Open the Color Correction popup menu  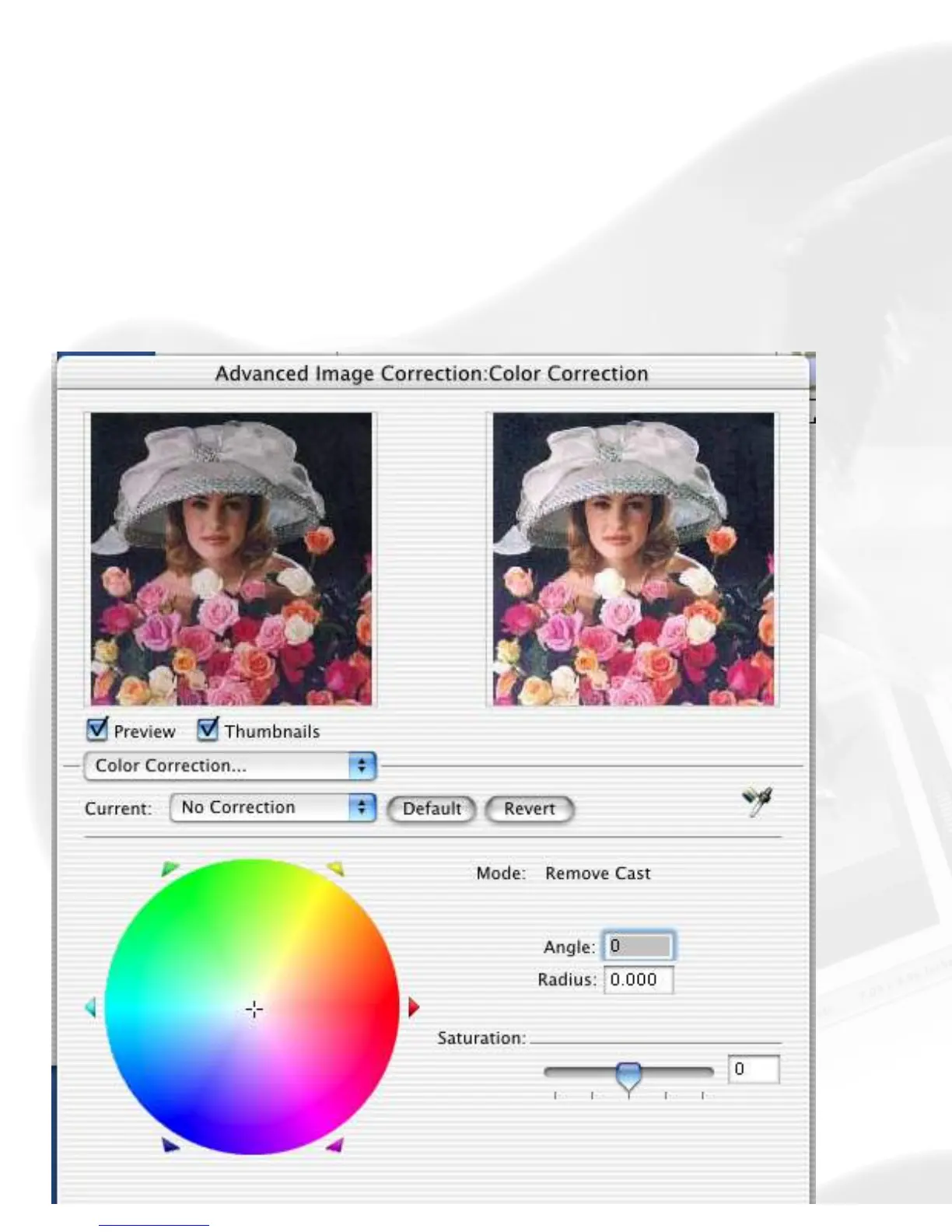click(x=231, y=765)
